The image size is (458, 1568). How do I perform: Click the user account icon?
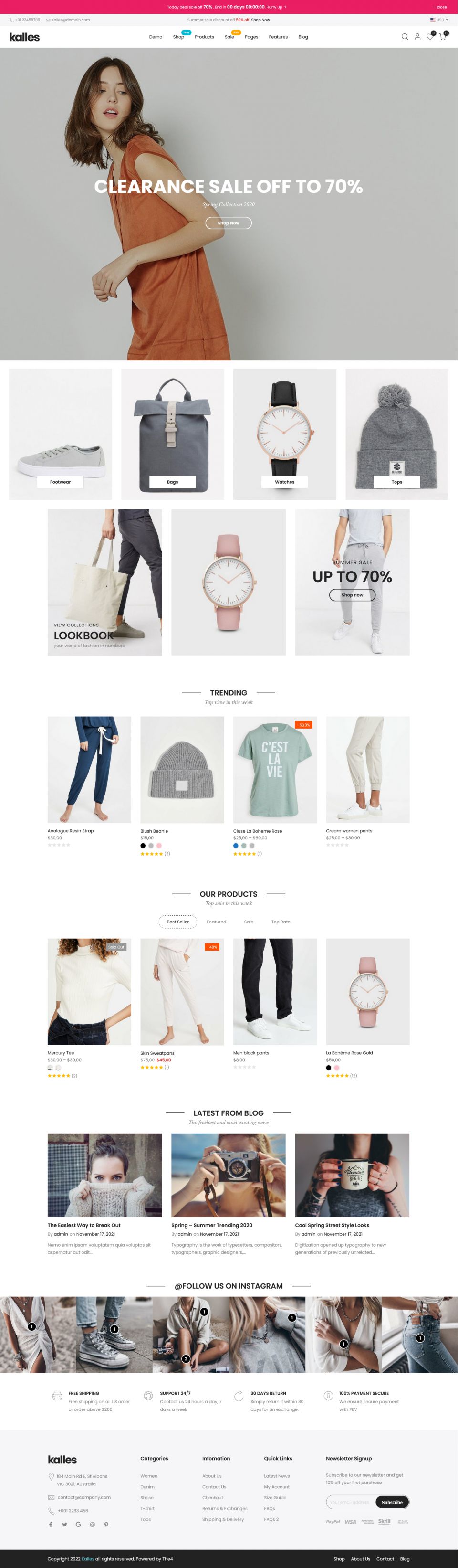coord(417,36)
